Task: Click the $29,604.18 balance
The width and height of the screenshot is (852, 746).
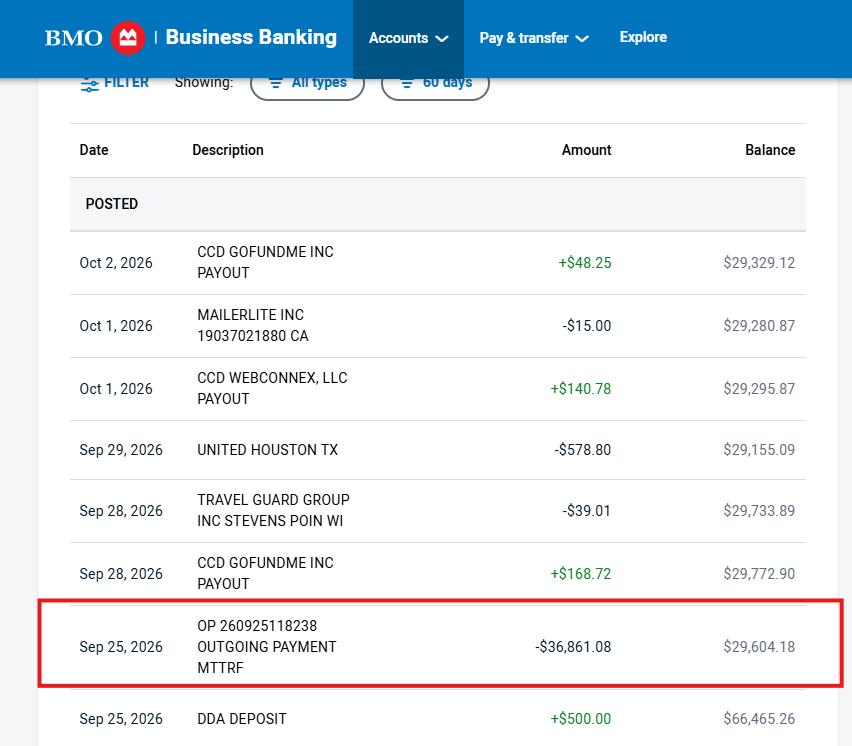Action: click(759, 647)
